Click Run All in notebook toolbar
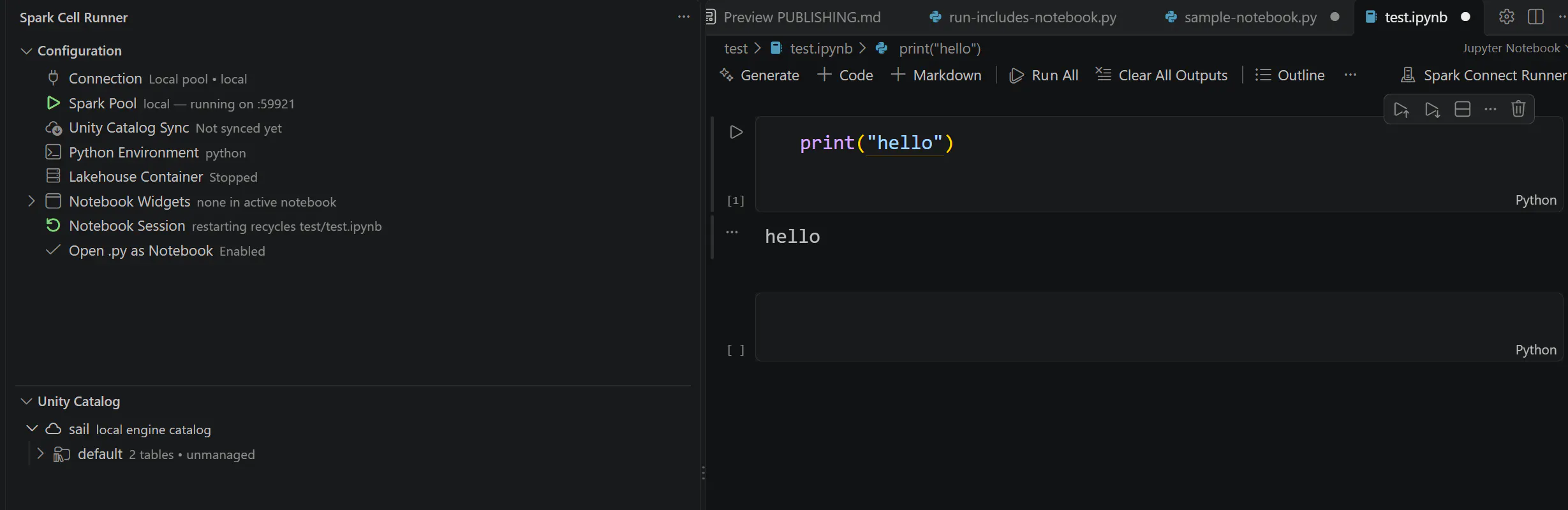Image resolution: width=1568 pixels, height=510 pixels. click(1044, 75)
